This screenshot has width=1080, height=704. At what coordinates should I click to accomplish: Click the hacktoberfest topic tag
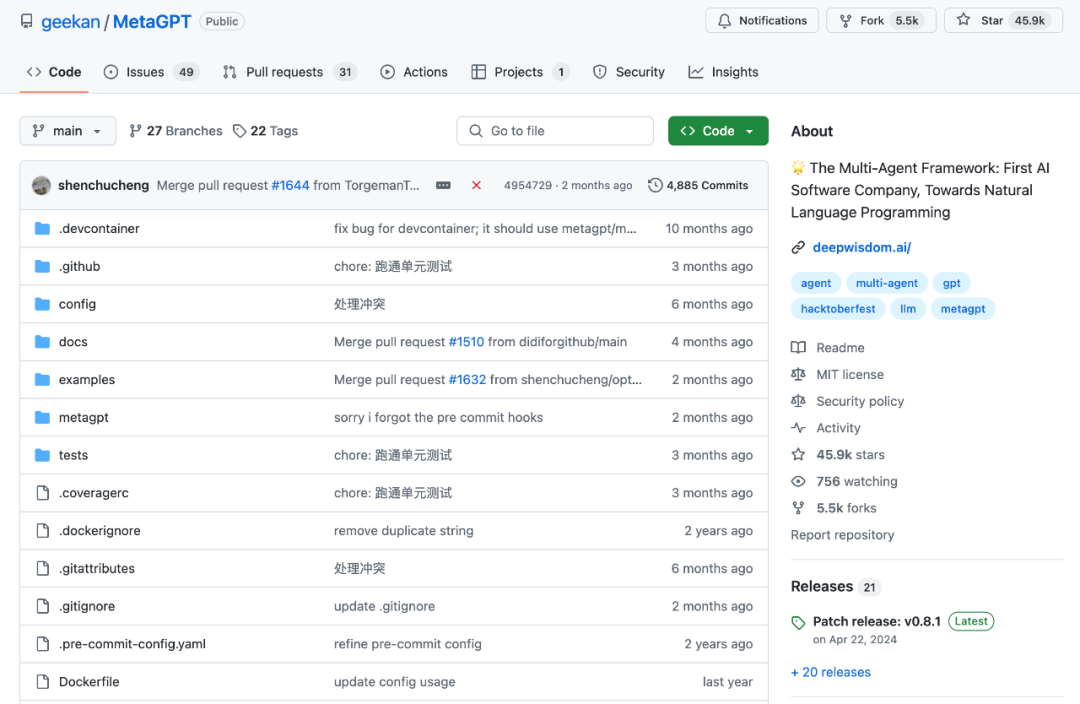pyautogui.click(x=838, y=309)
